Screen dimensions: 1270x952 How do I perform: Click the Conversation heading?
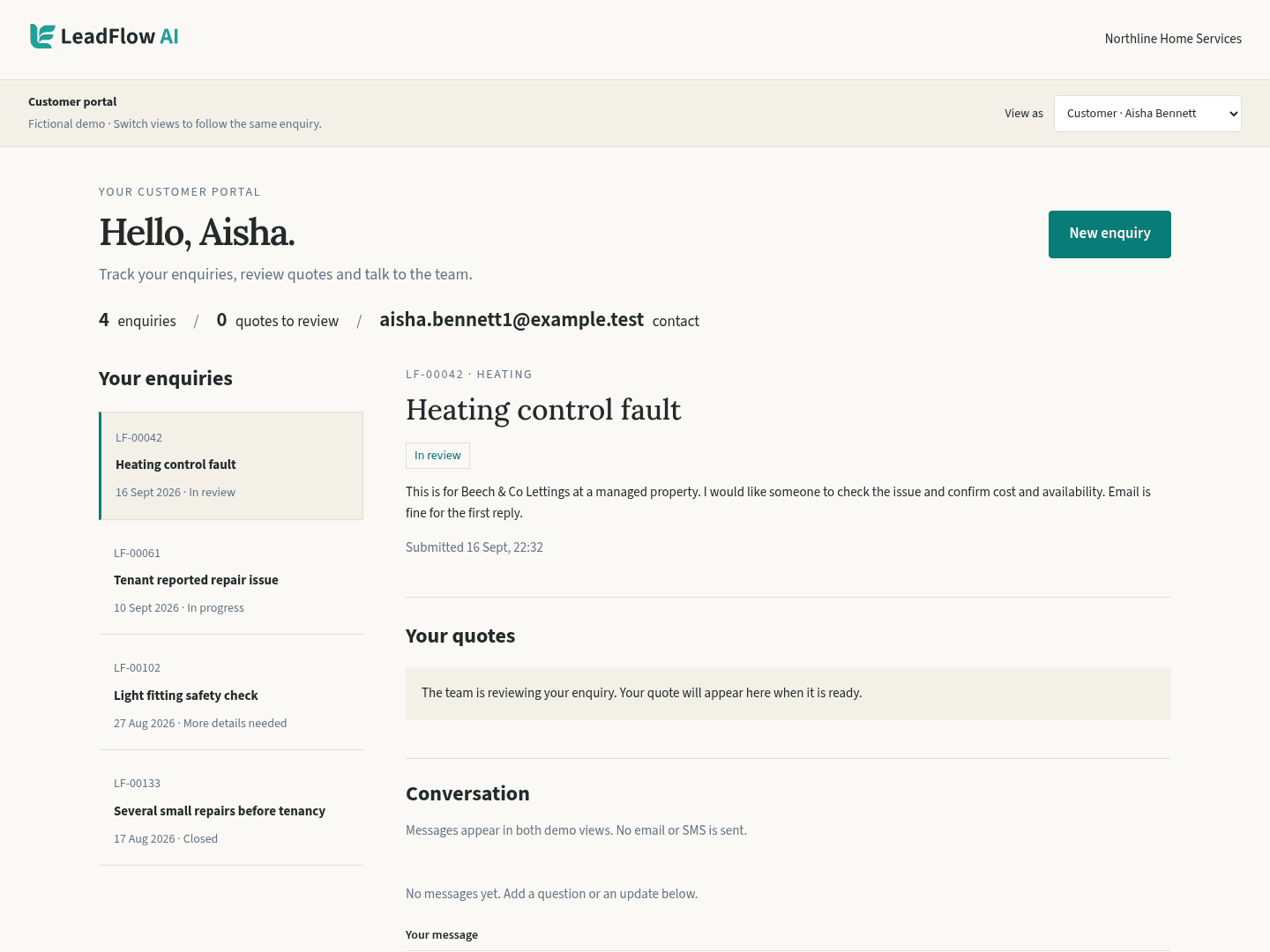click(x=467, y=794)
